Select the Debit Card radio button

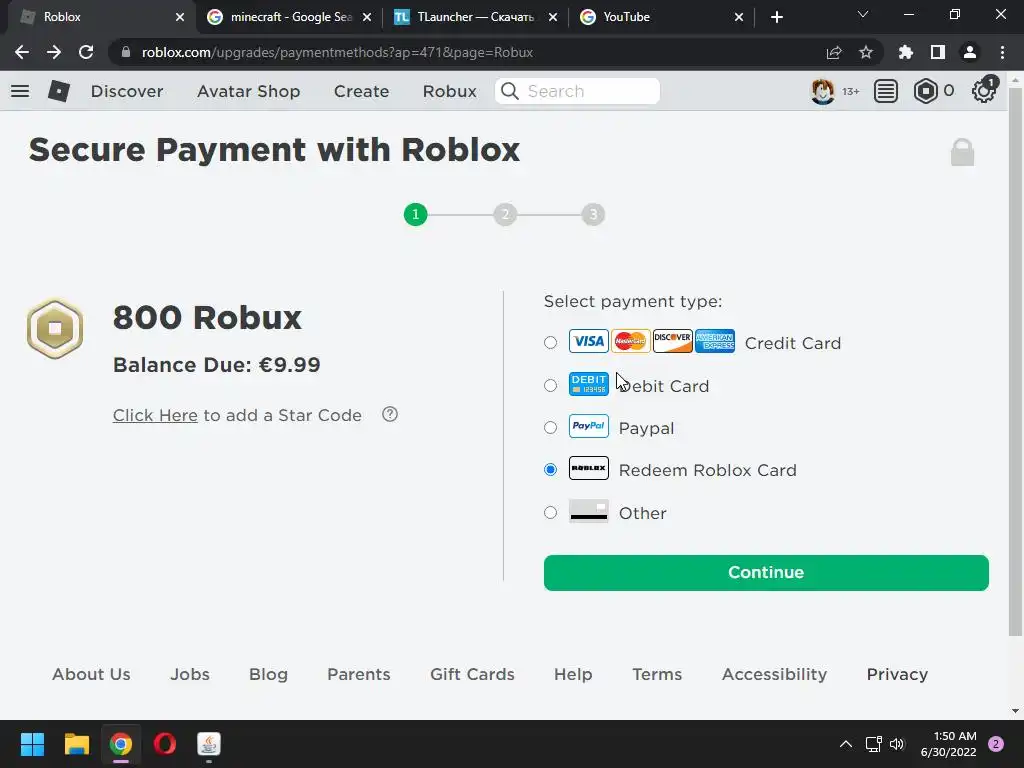pos(551,385)
